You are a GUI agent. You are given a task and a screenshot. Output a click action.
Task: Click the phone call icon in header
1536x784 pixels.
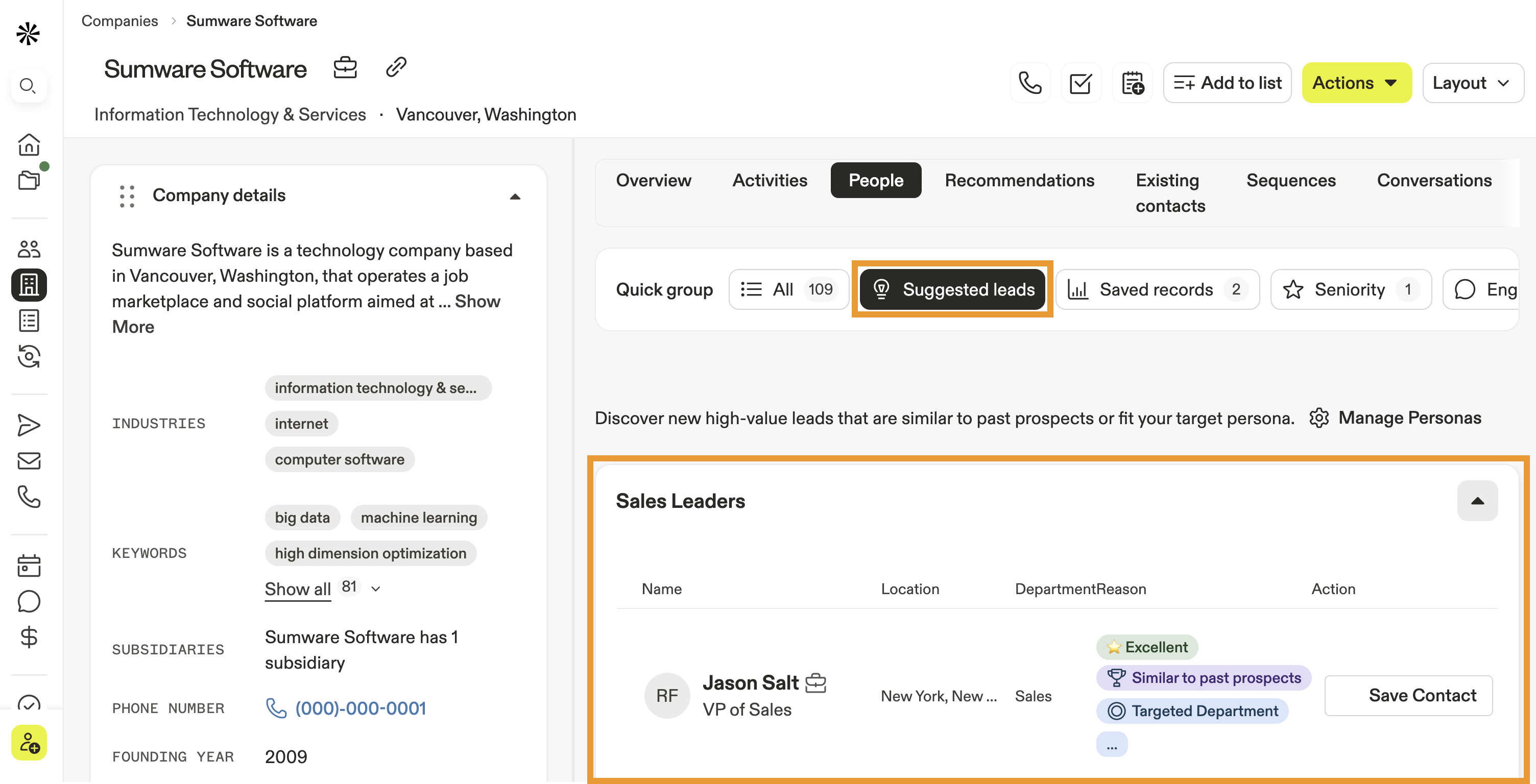tap(1030, 83)
